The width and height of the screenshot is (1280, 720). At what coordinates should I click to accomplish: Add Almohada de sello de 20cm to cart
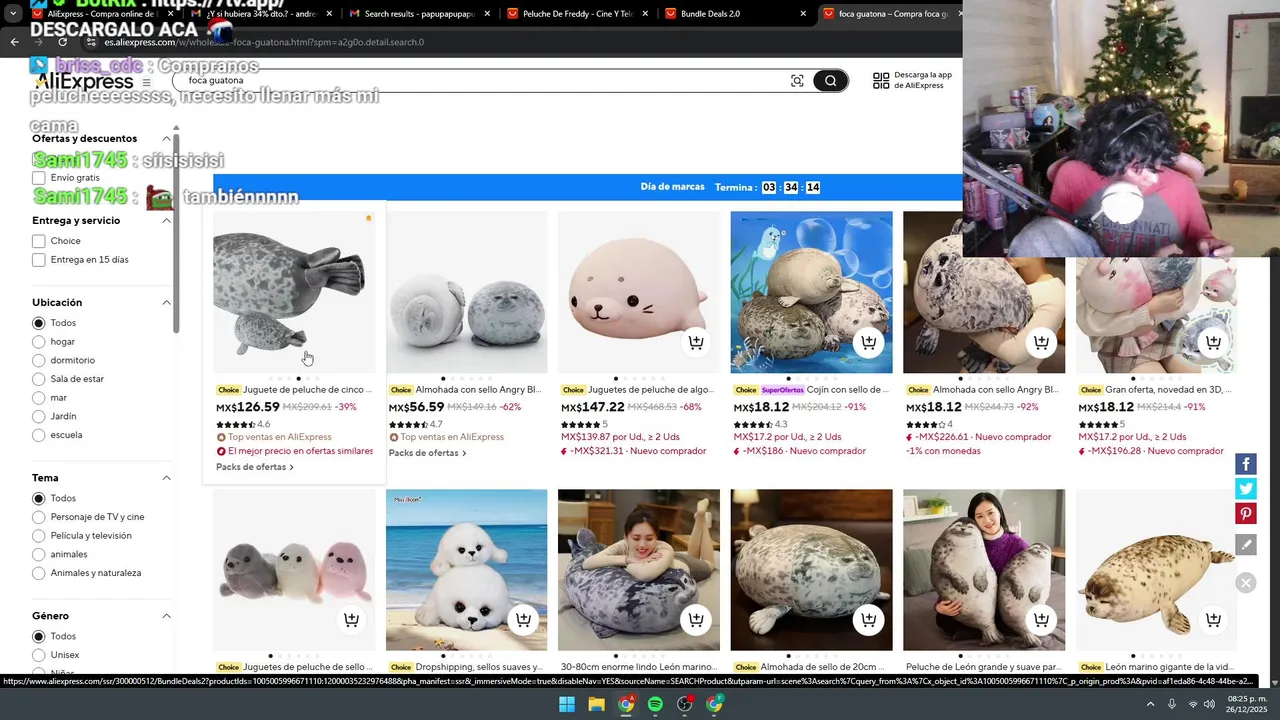pos(868,620)
